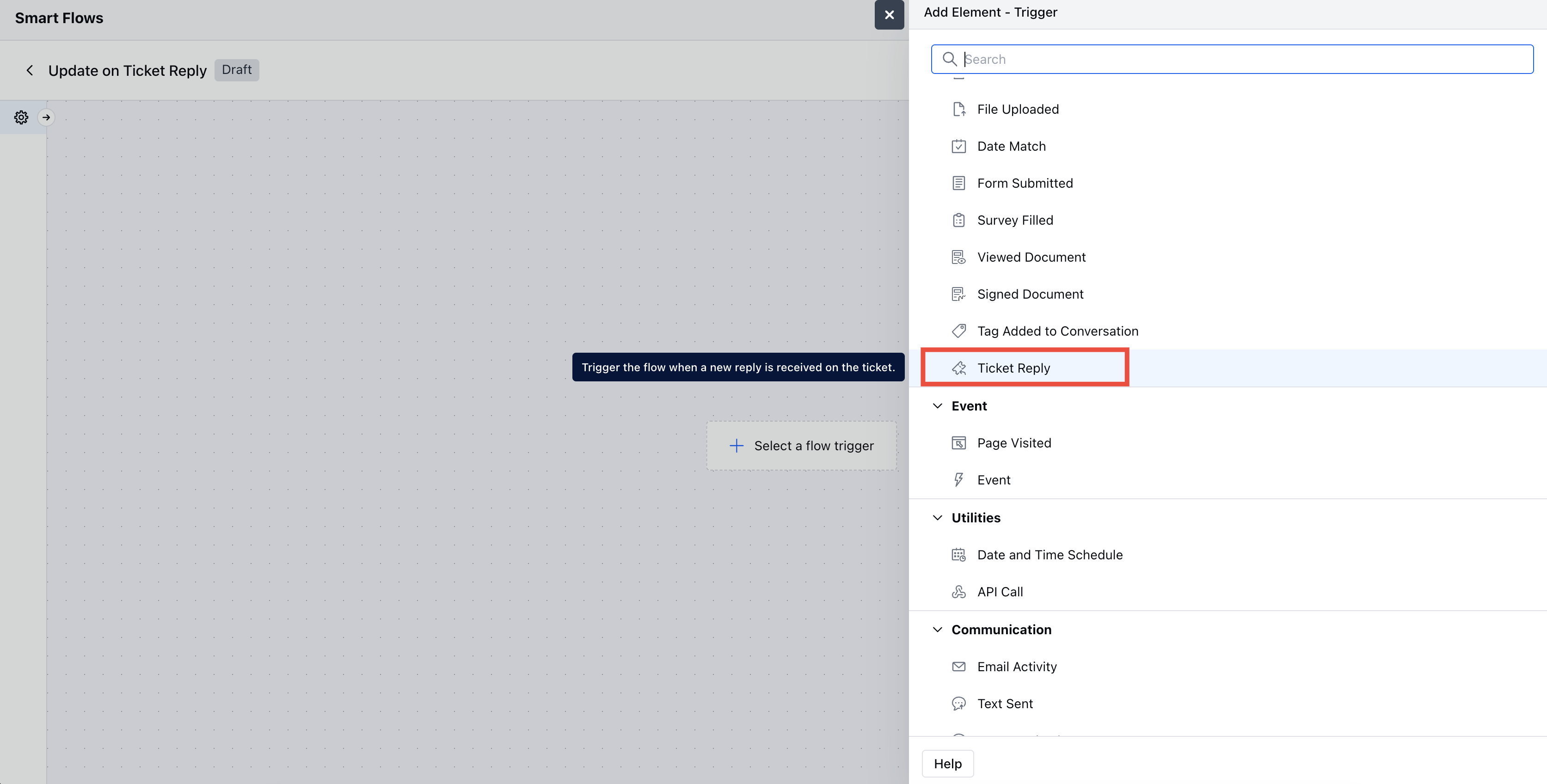Click the Event lightning bolt icon
1547x784 pixels.
[x=959, y=480]
